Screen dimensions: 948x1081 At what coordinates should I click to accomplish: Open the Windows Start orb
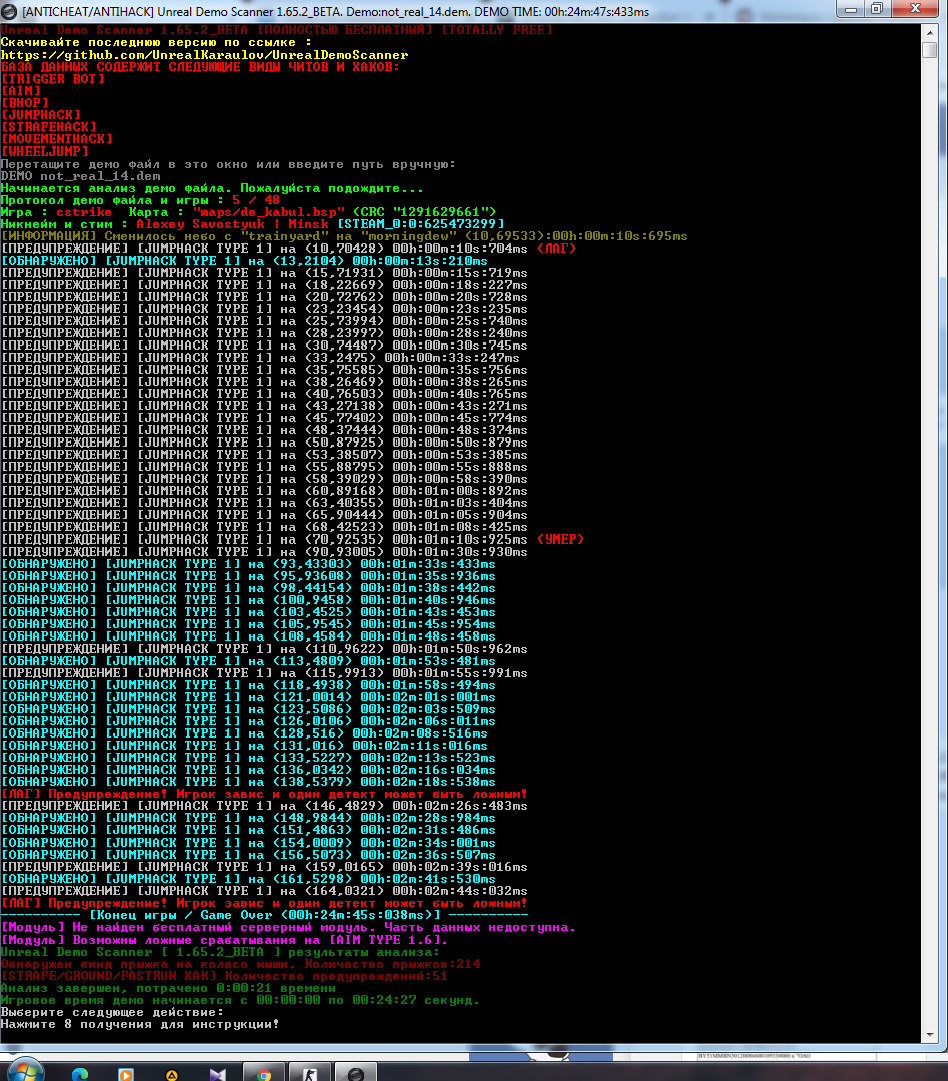[26, 1071]
